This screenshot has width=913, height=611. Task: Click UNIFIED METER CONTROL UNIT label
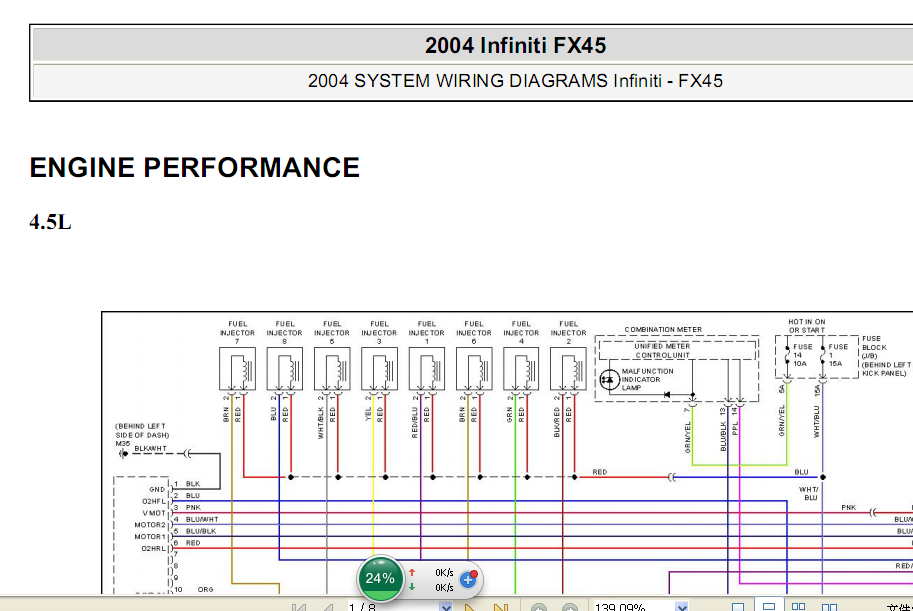tap(663, 351)
